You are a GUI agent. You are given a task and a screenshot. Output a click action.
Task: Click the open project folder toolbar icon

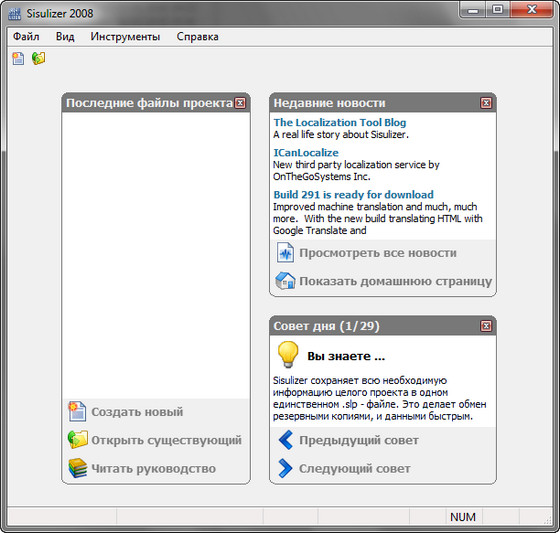[x=39, y=58]
